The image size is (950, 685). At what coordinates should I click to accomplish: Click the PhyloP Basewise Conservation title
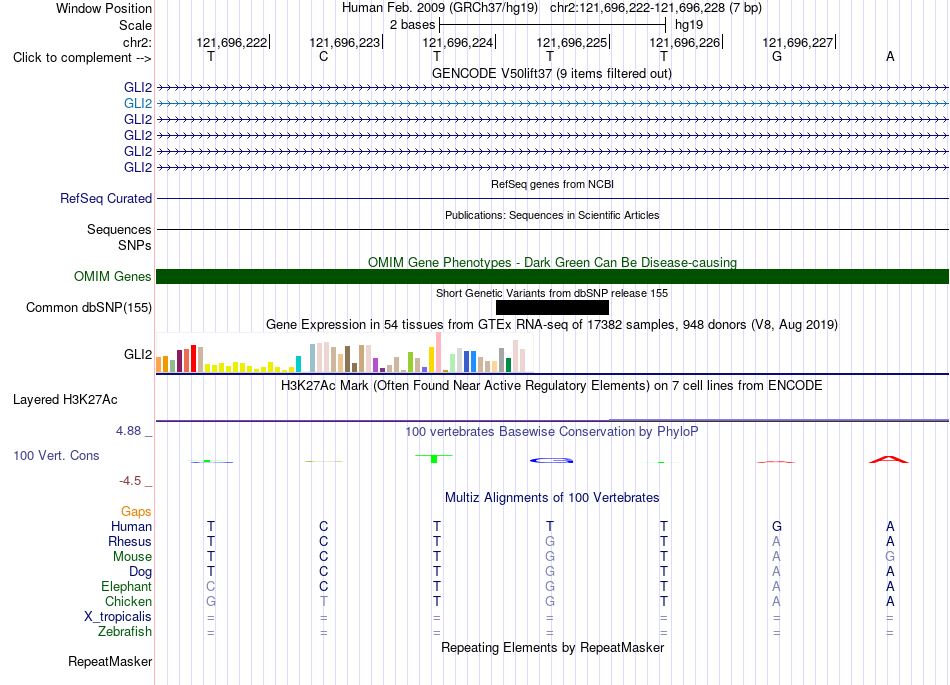(552, 432)
